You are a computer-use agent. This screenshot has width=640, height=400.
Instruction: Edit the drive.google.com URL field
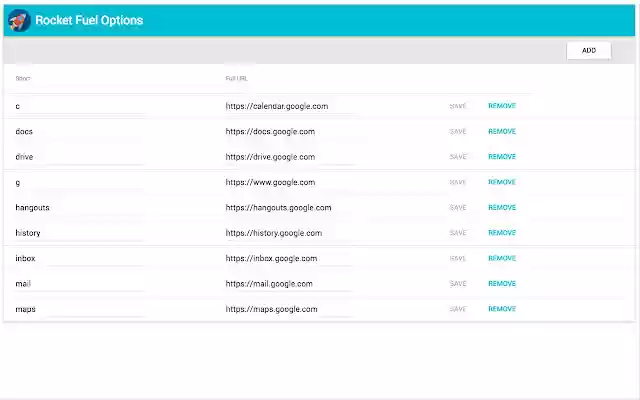click(290, 157)
